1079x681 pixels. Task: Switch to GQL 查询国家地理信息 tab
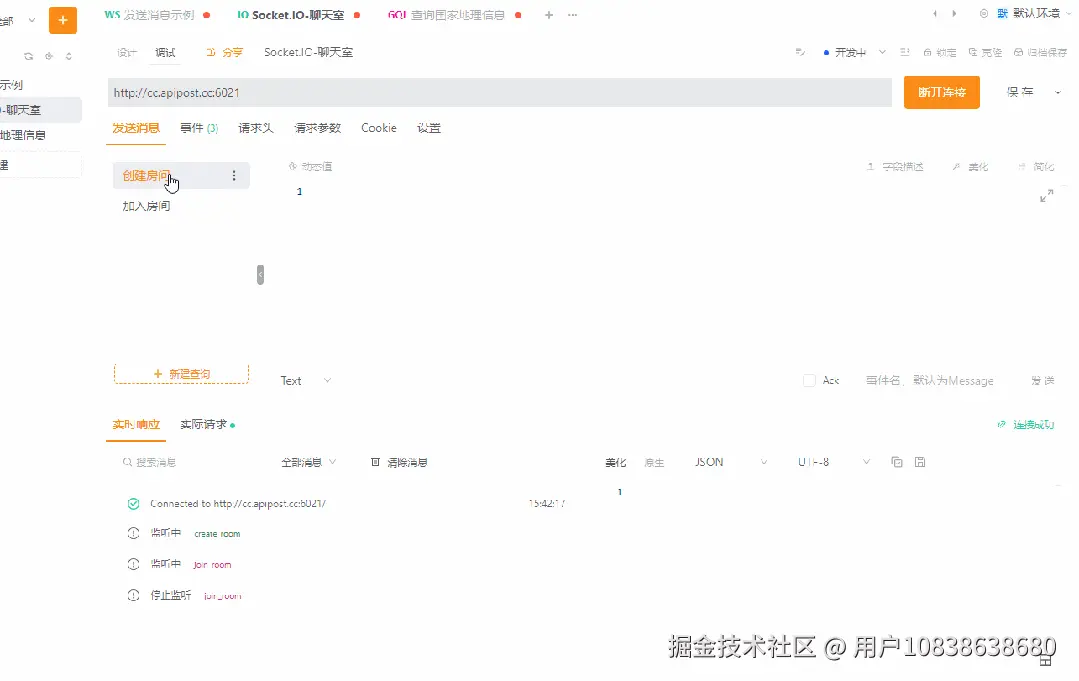click(454, 15)
